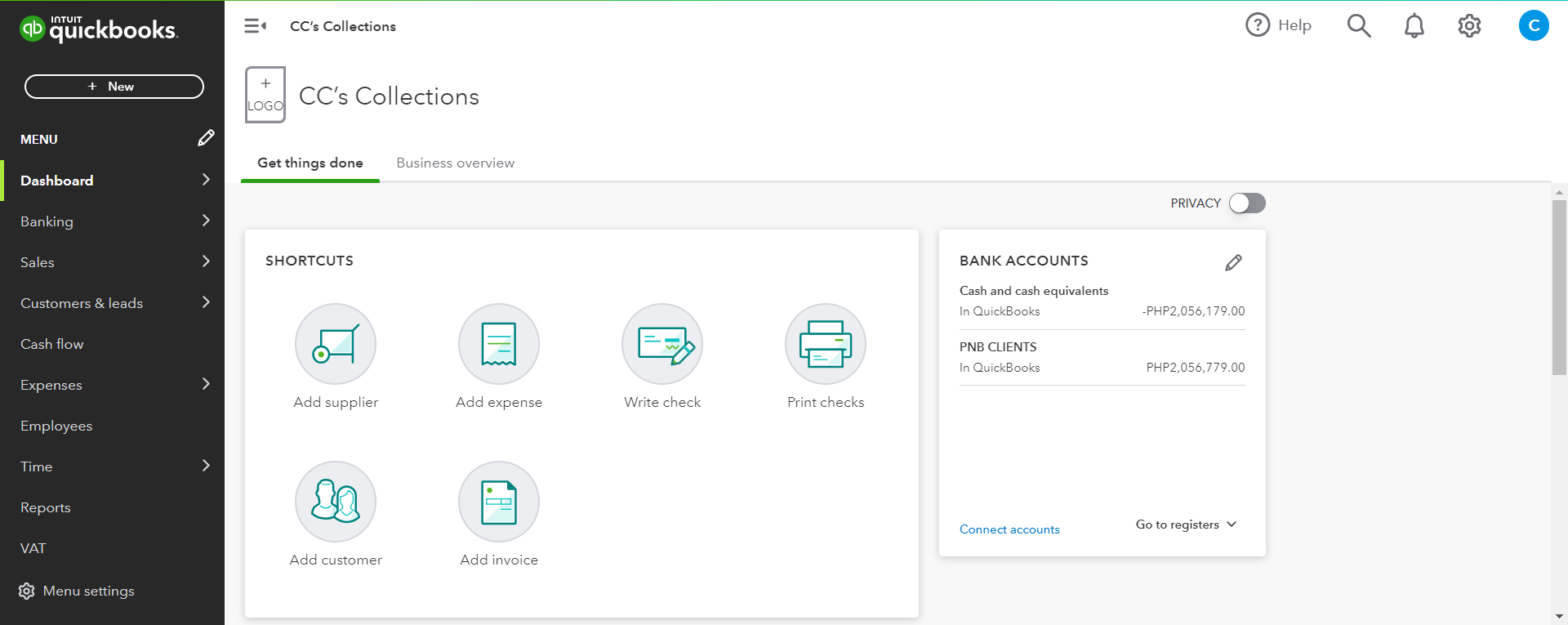Click the Add supplier shortcut icon
Screen dimensions: 1568x625
(x=336, y=344)
